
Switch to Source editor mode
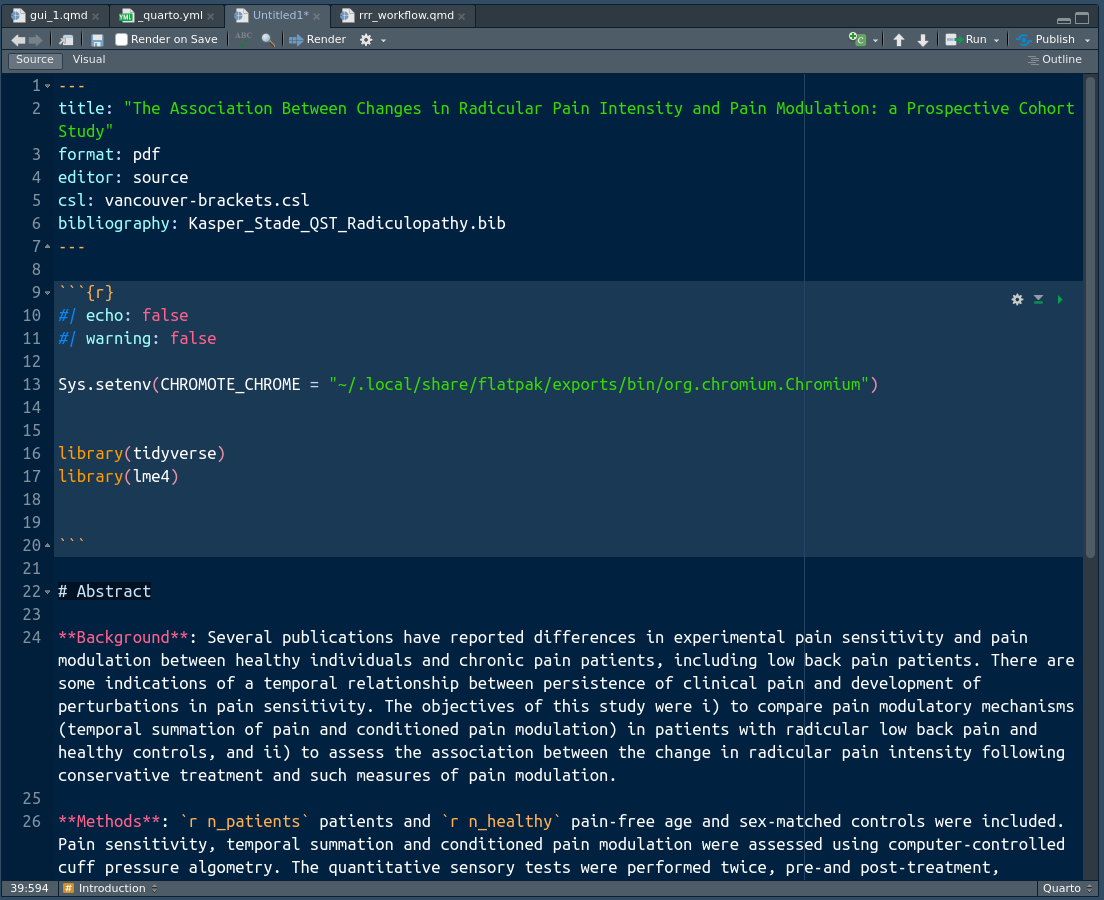pos(34,60)
